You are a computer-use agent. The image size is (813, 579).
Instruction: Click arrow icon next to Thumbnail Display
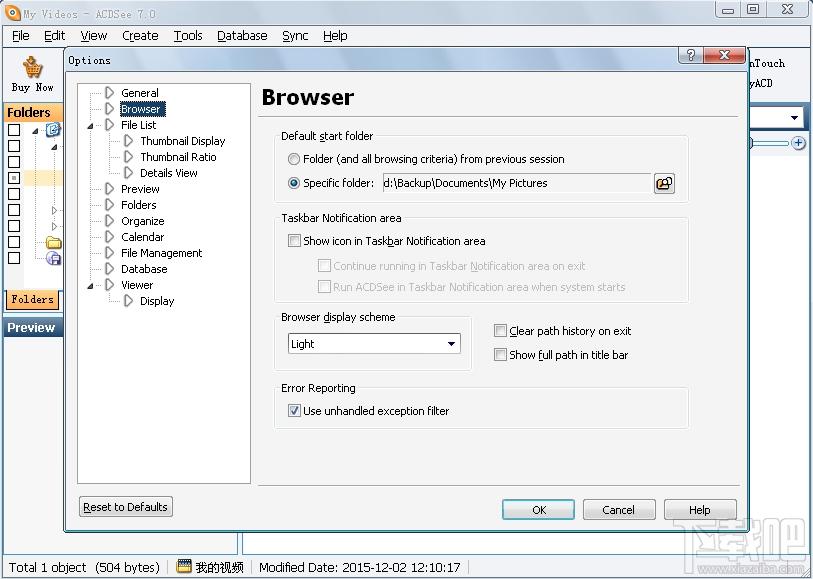coord(129,141)
